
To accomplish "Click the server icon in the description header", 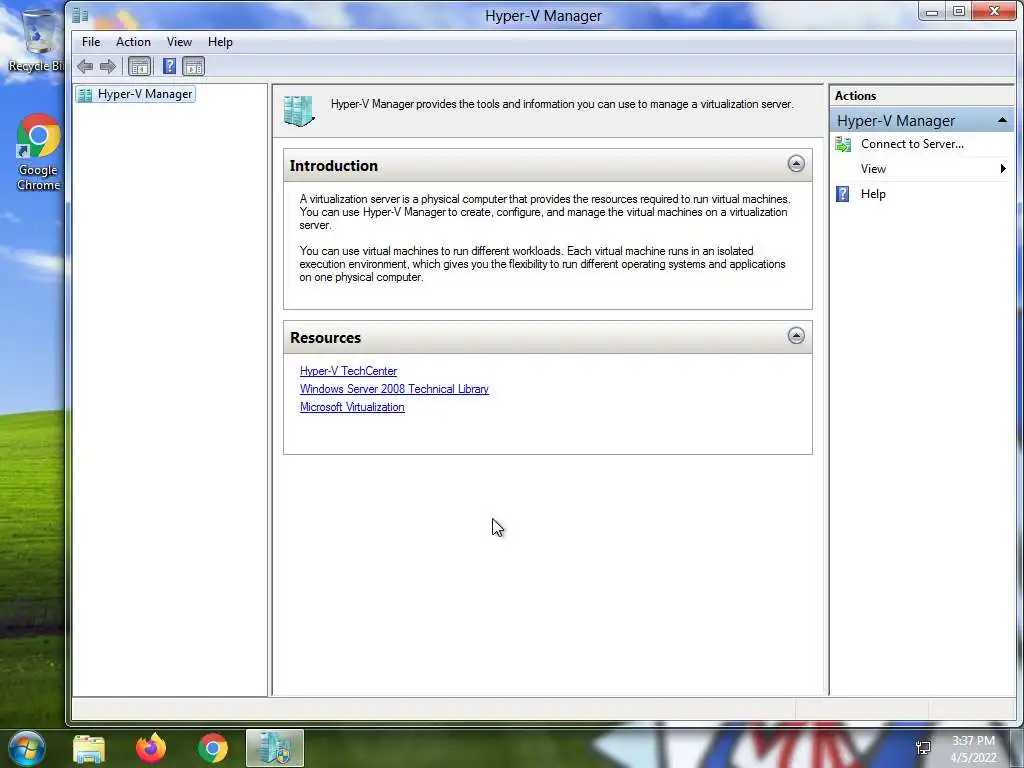I will pos(299,111).
